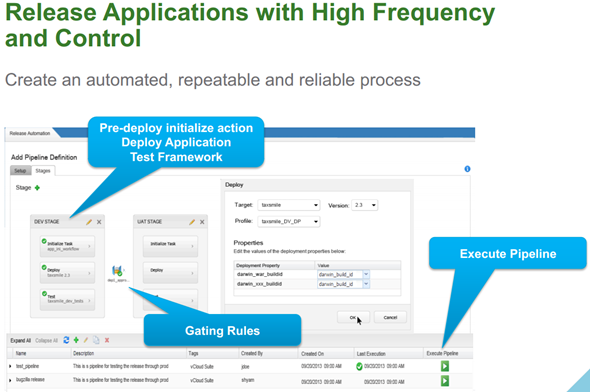The width and height of the screenshot is (590, 392).
Task: Expand the bugzilla release row
Action: click(x=10, y=380)
